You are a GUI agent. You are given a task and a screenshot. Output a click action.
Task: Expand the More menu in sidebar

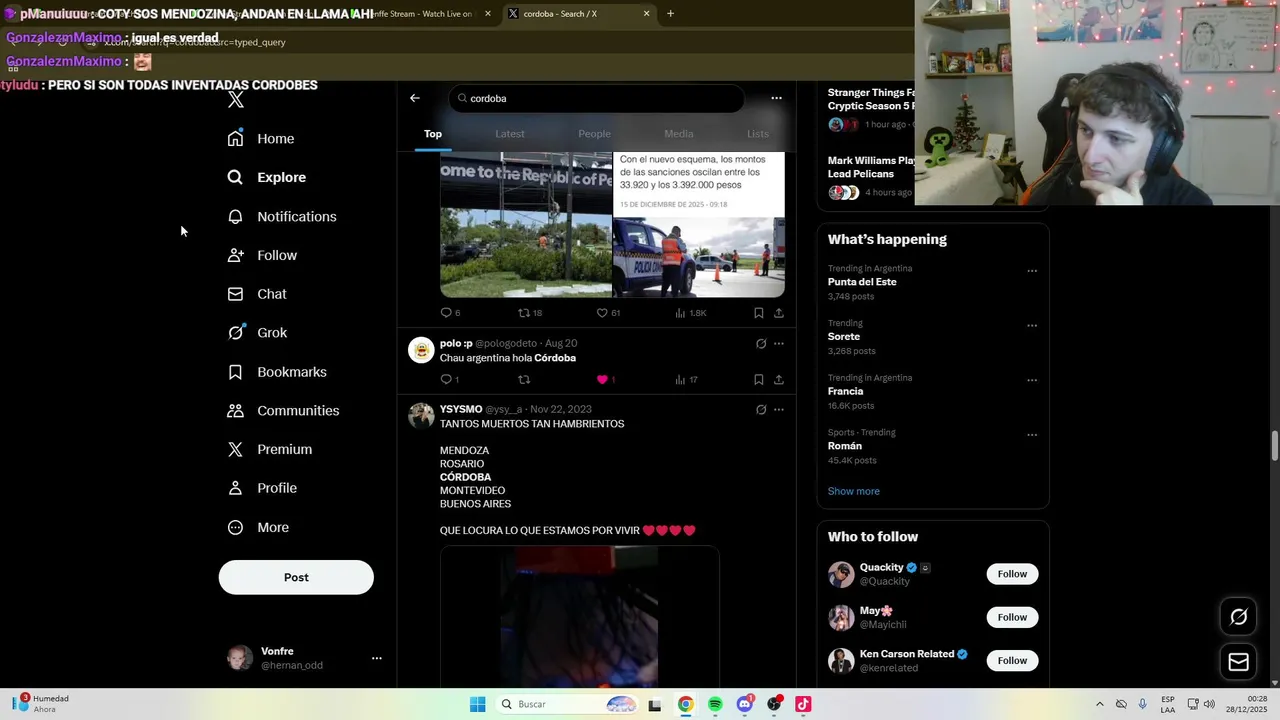pyautogui.click(x=259, y=527)
